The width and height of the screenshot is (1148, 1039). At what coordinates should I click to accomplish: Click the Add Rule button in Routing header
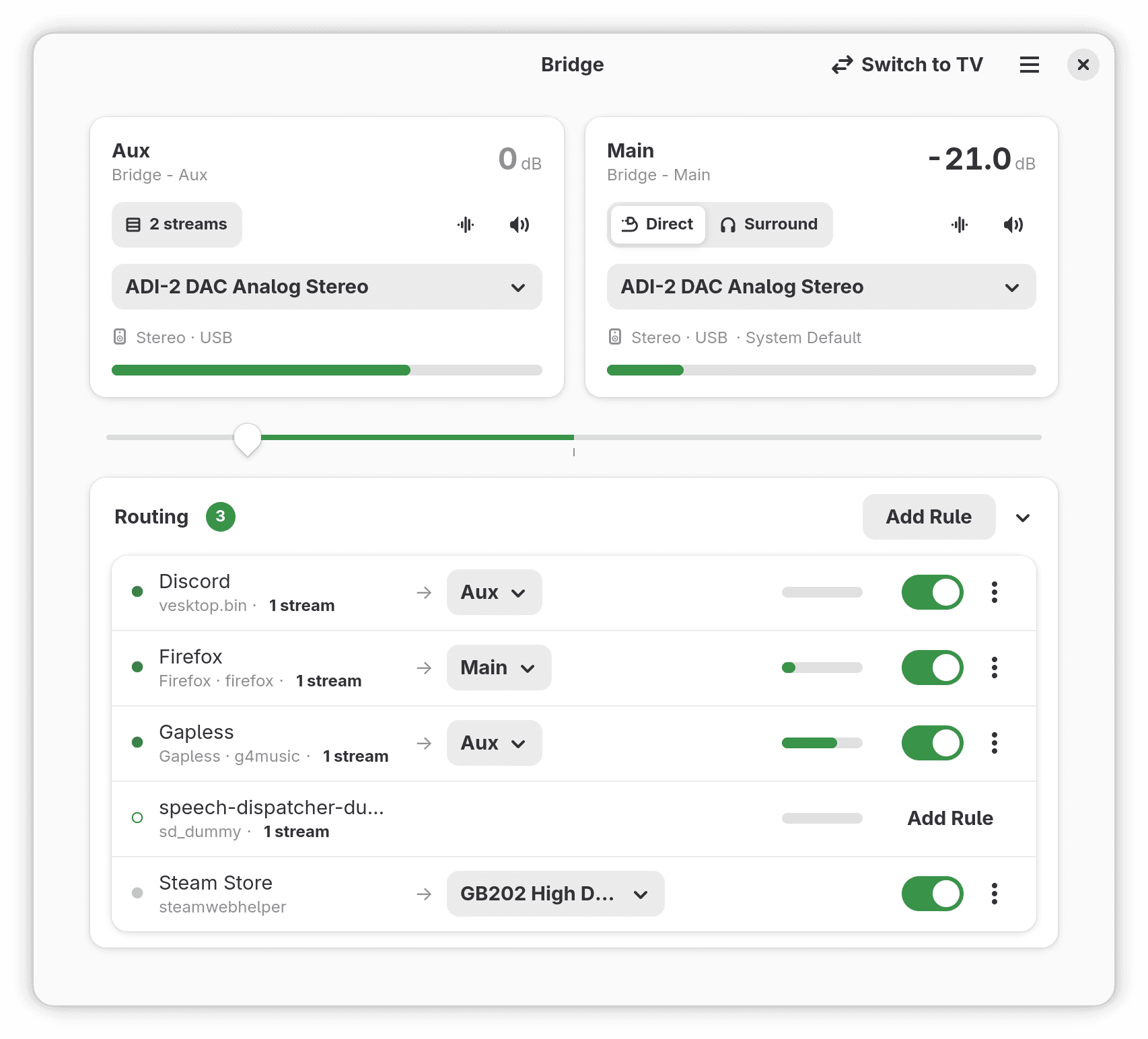point(929,517)
